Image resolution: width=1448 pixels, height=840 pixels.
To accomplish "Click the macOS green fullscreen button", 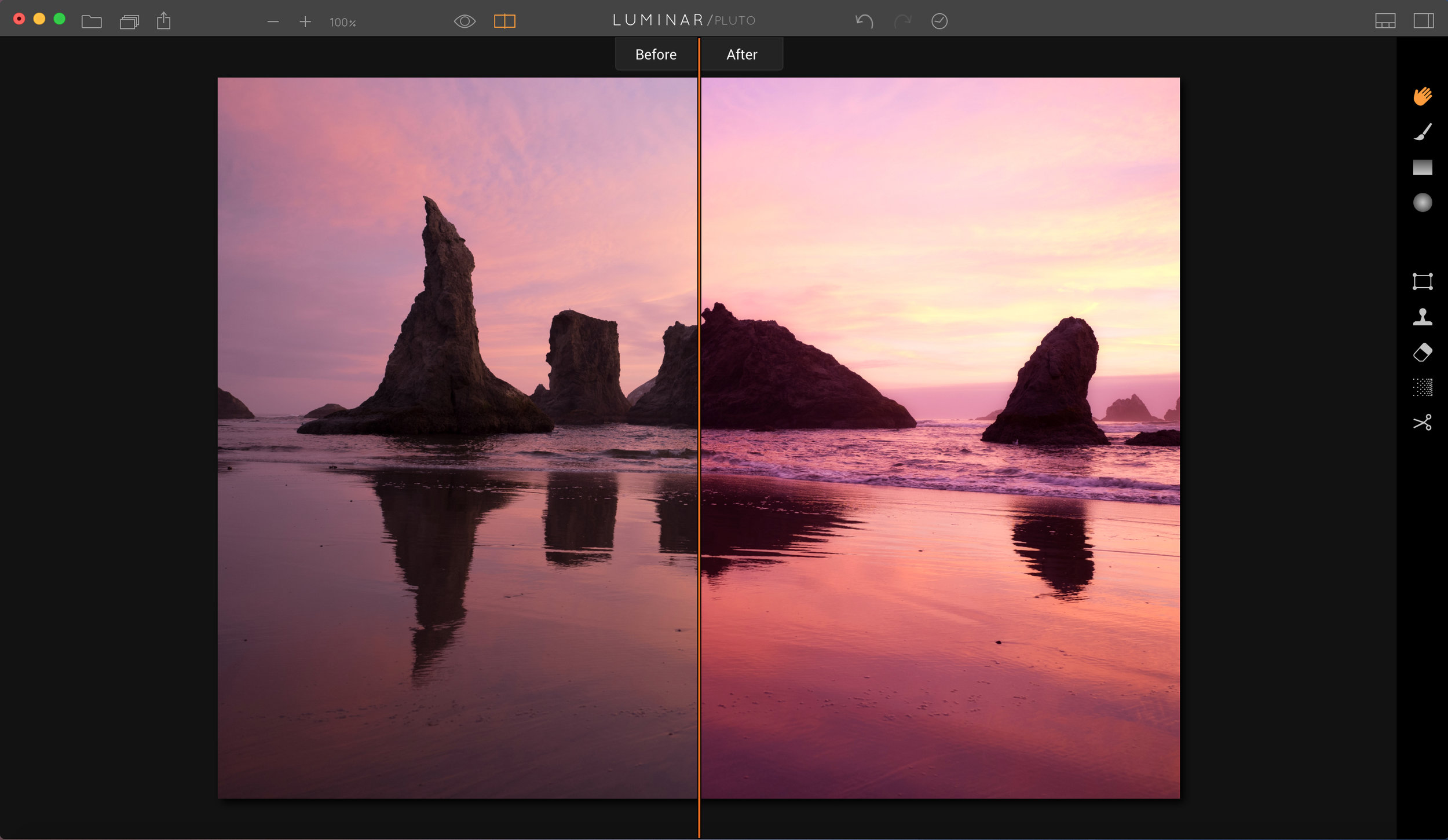I will (59, 19).
